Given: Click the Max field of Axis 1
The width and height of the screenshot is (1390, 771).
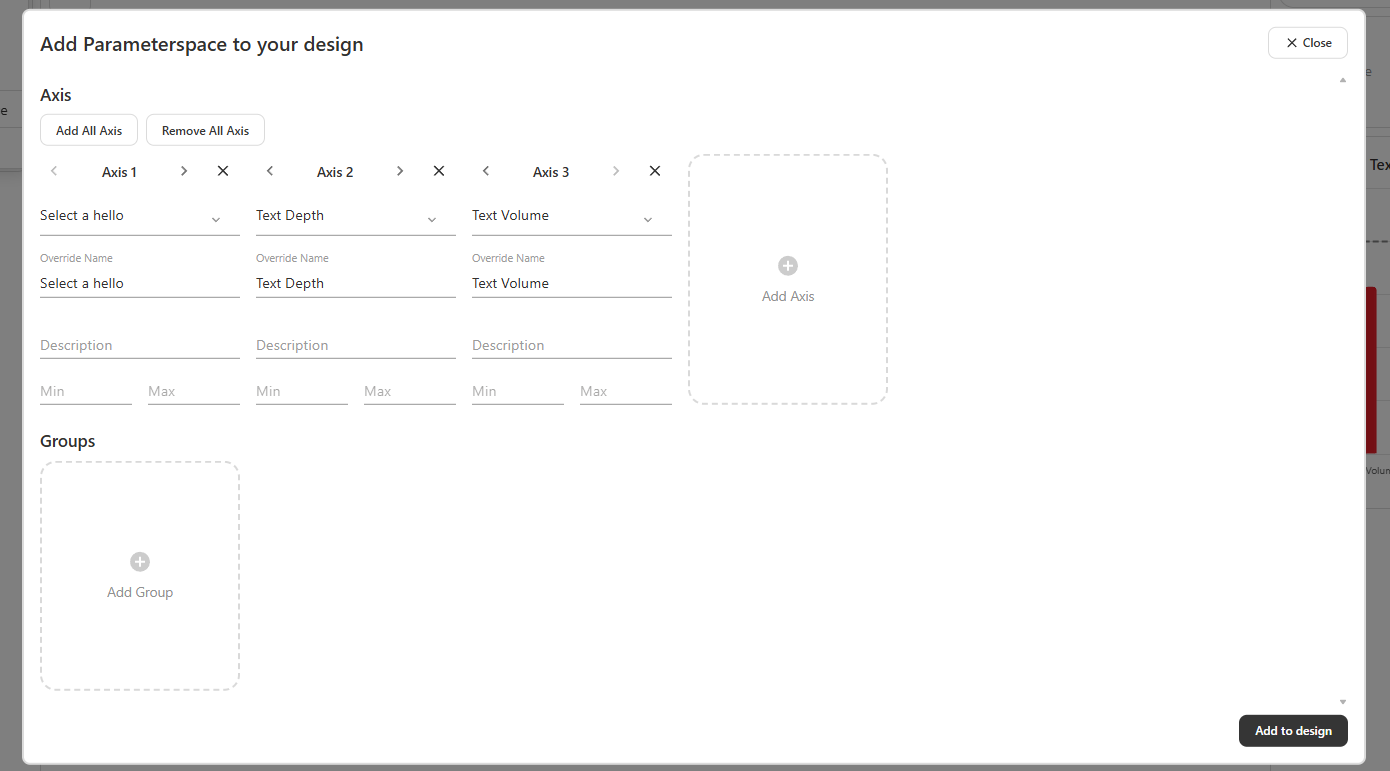Looking at the screenshot, I should (193, 392).
